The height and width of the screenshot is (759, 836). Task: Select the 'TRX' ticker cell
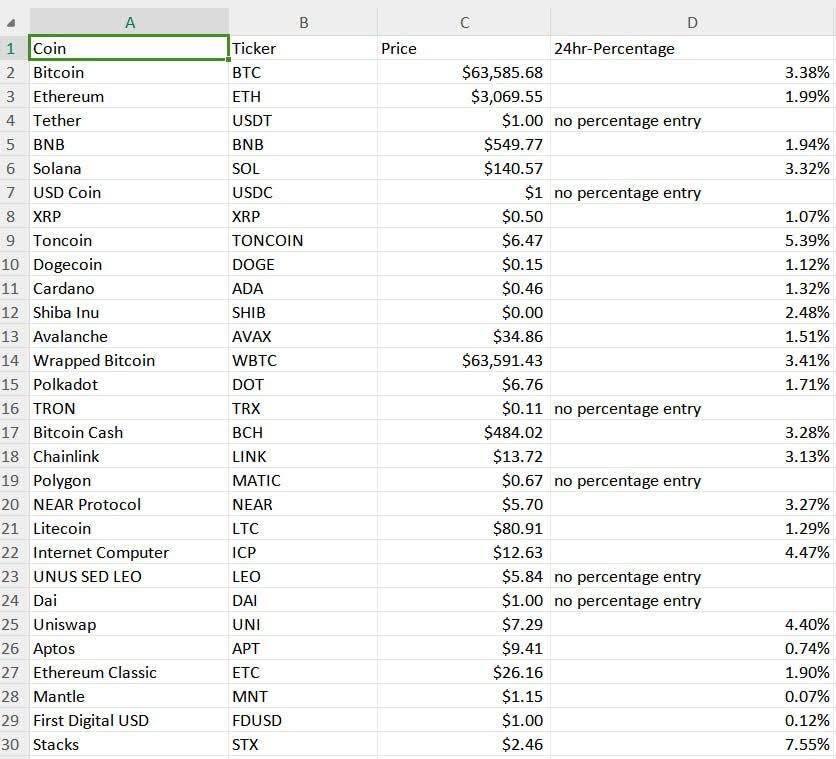(x=303, y=408)
